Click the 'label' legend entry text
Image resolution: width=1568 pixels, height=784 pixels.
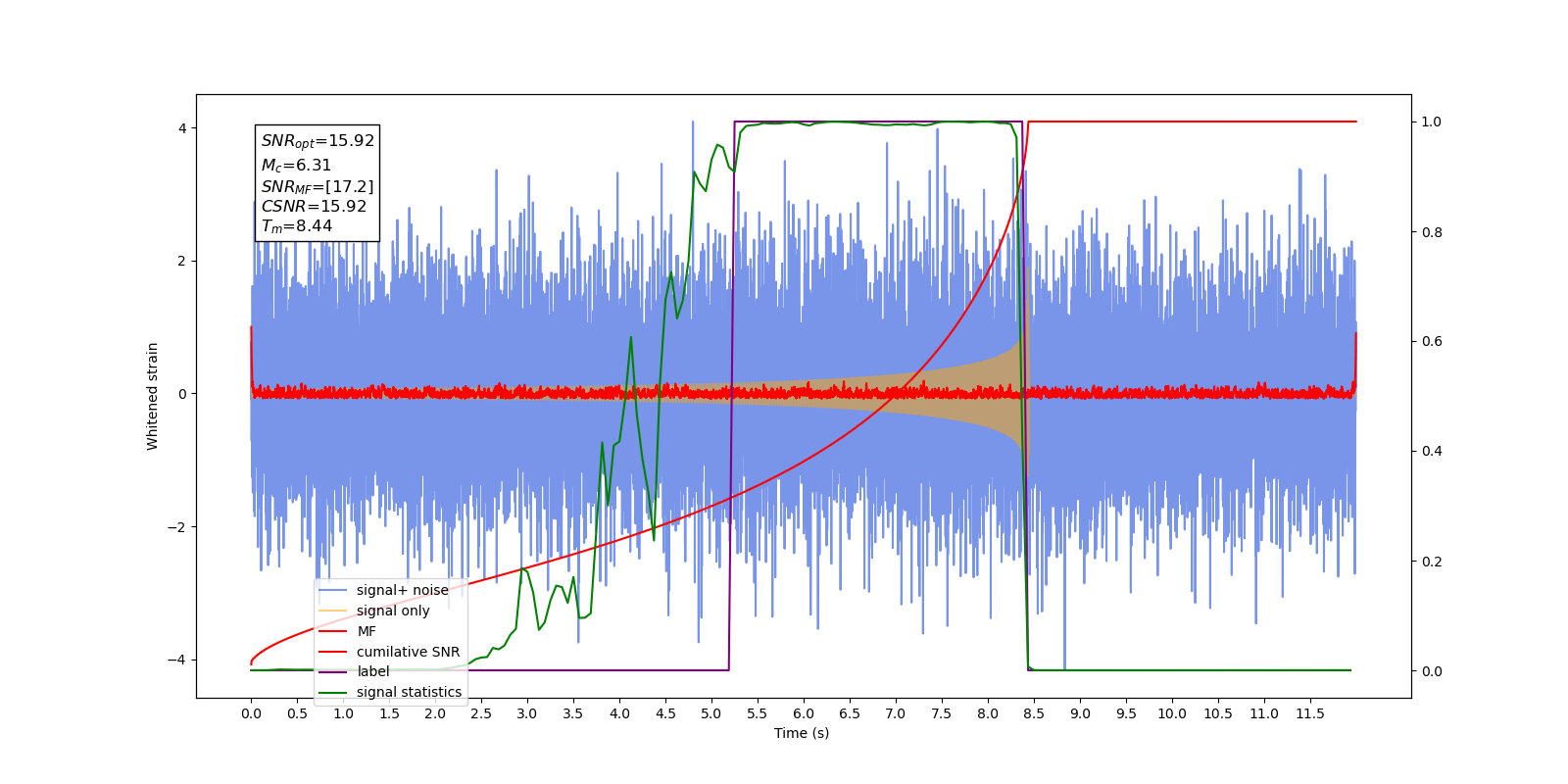point(372,671)
